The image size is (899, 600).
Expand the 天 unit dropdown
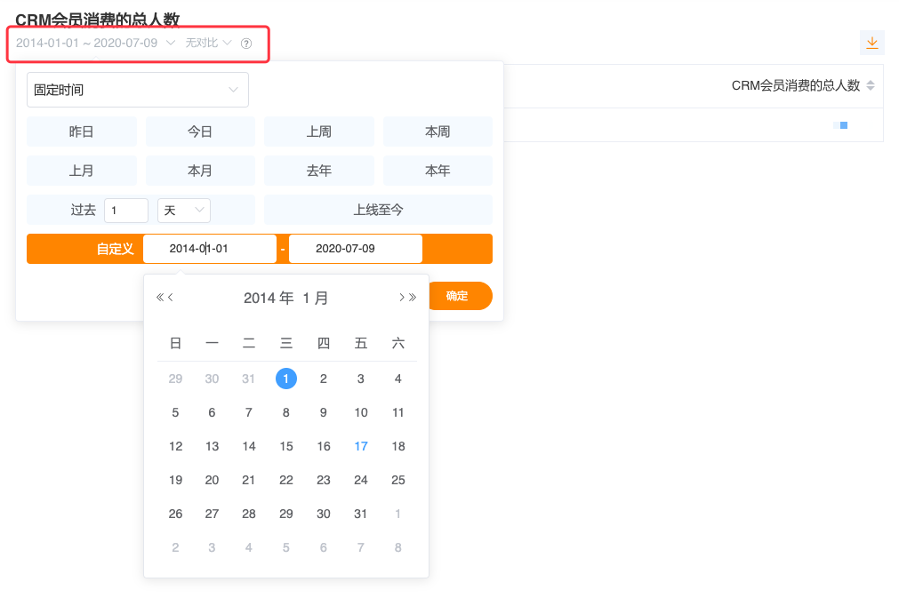point(184,210)
